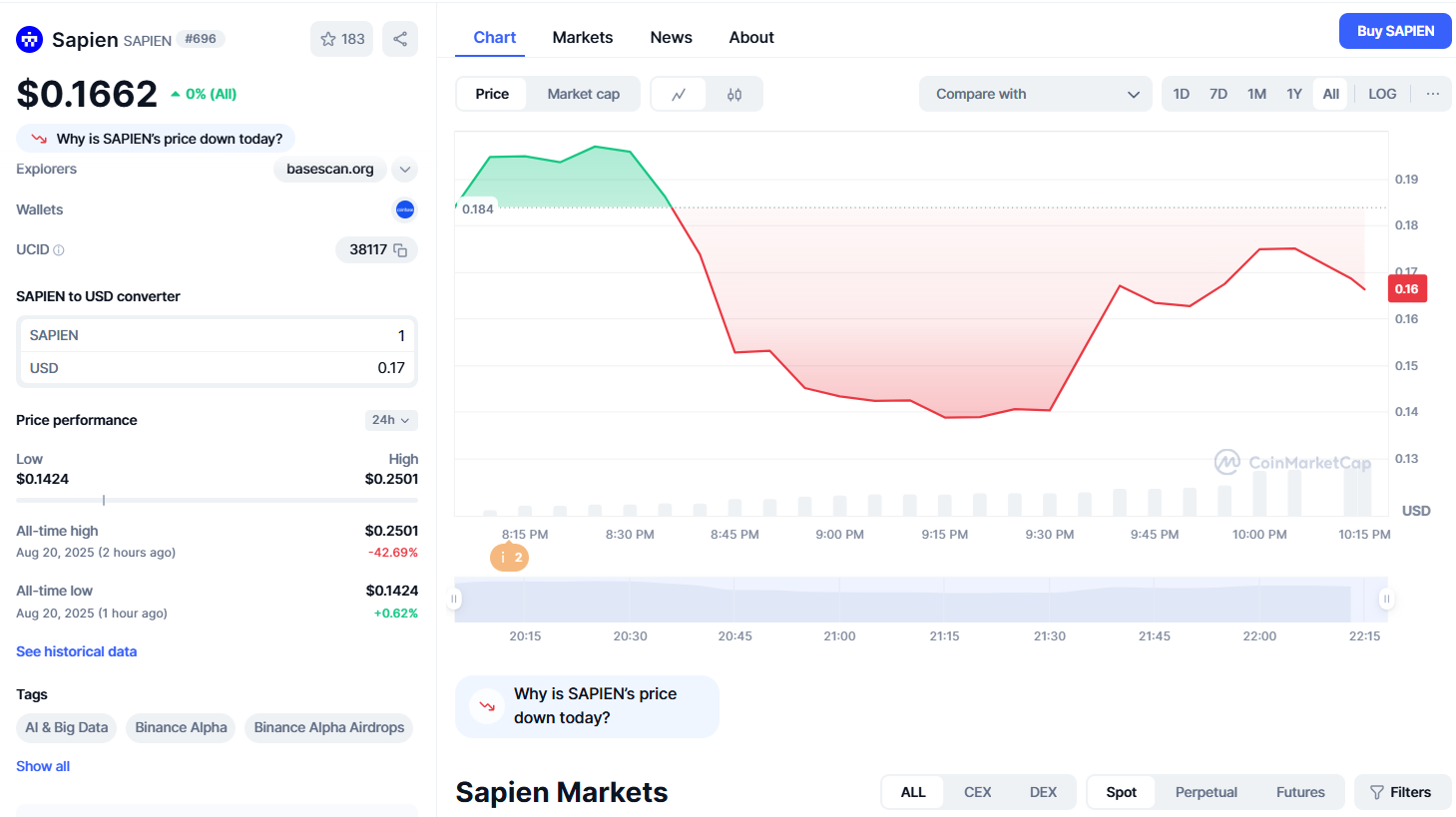Click the Buy SAPIEN button

pos(1395,31)
